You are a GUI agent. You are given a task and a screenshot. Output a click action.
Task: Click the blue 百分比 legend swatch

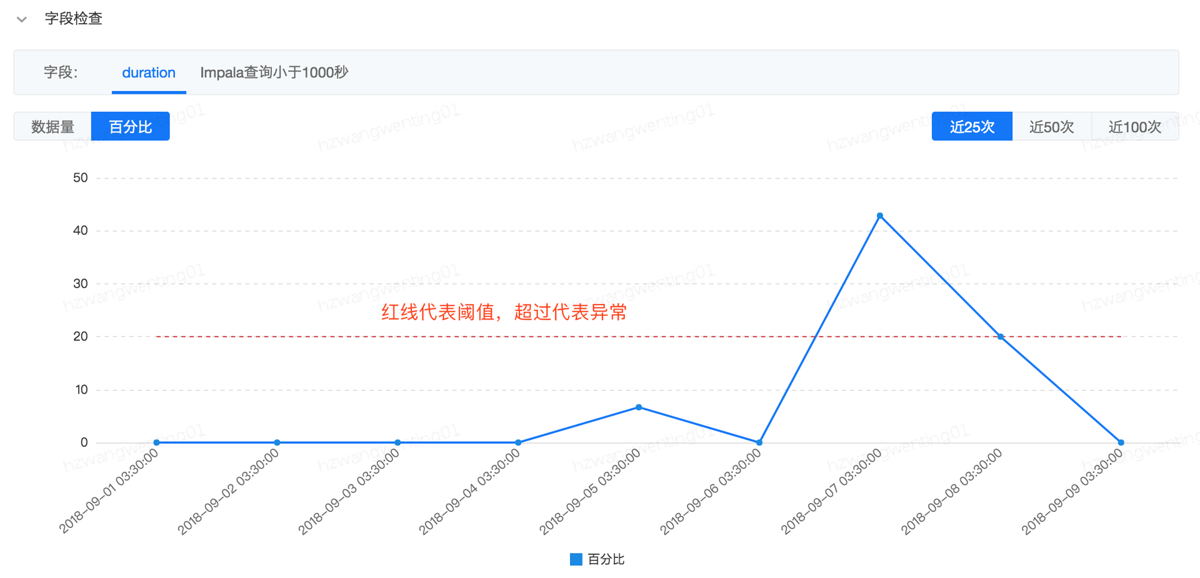pos(576,559)
